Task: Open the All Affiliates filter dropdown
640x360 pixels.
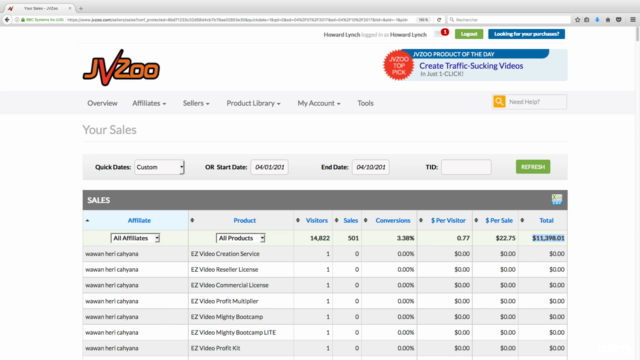Action: 135,238
